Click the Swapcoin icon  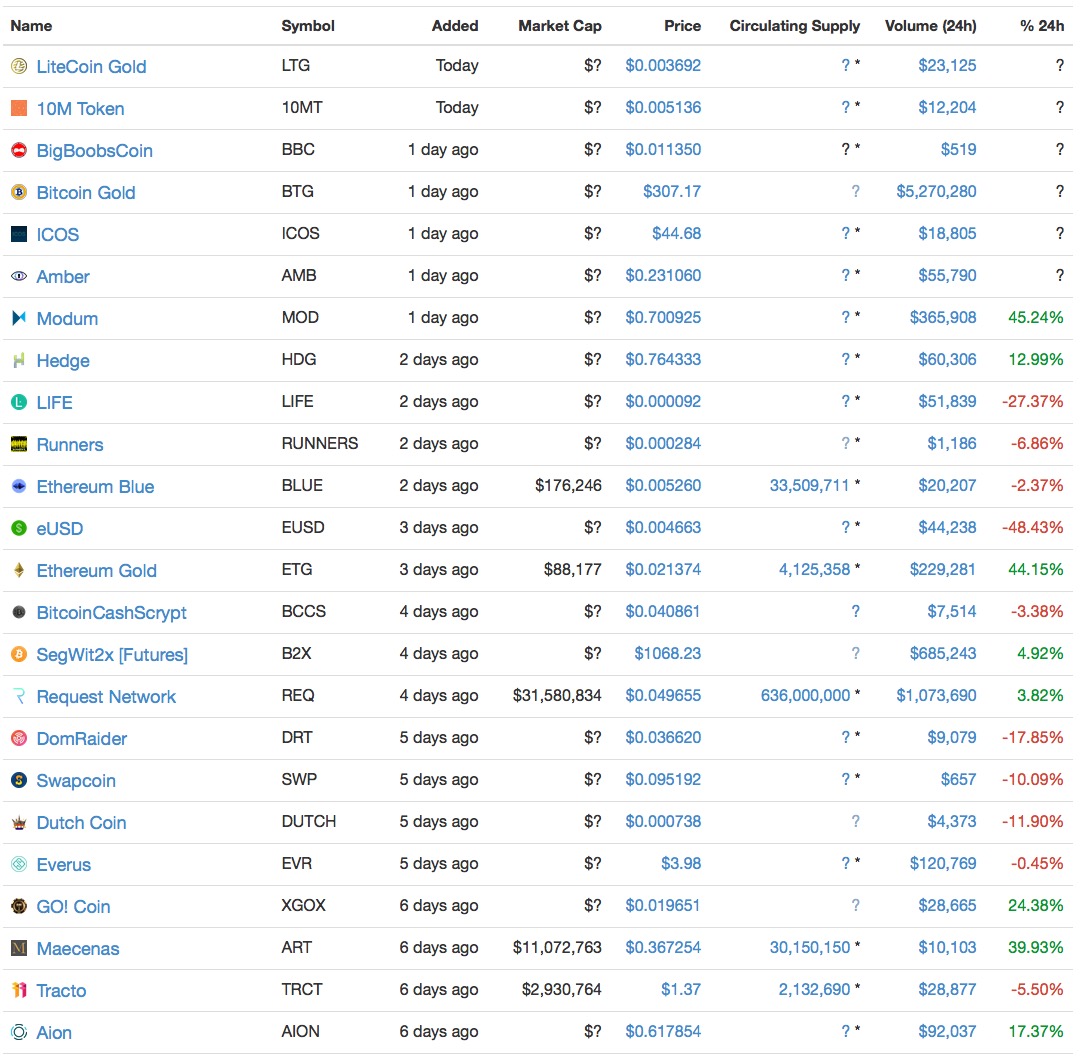point(19,781)
